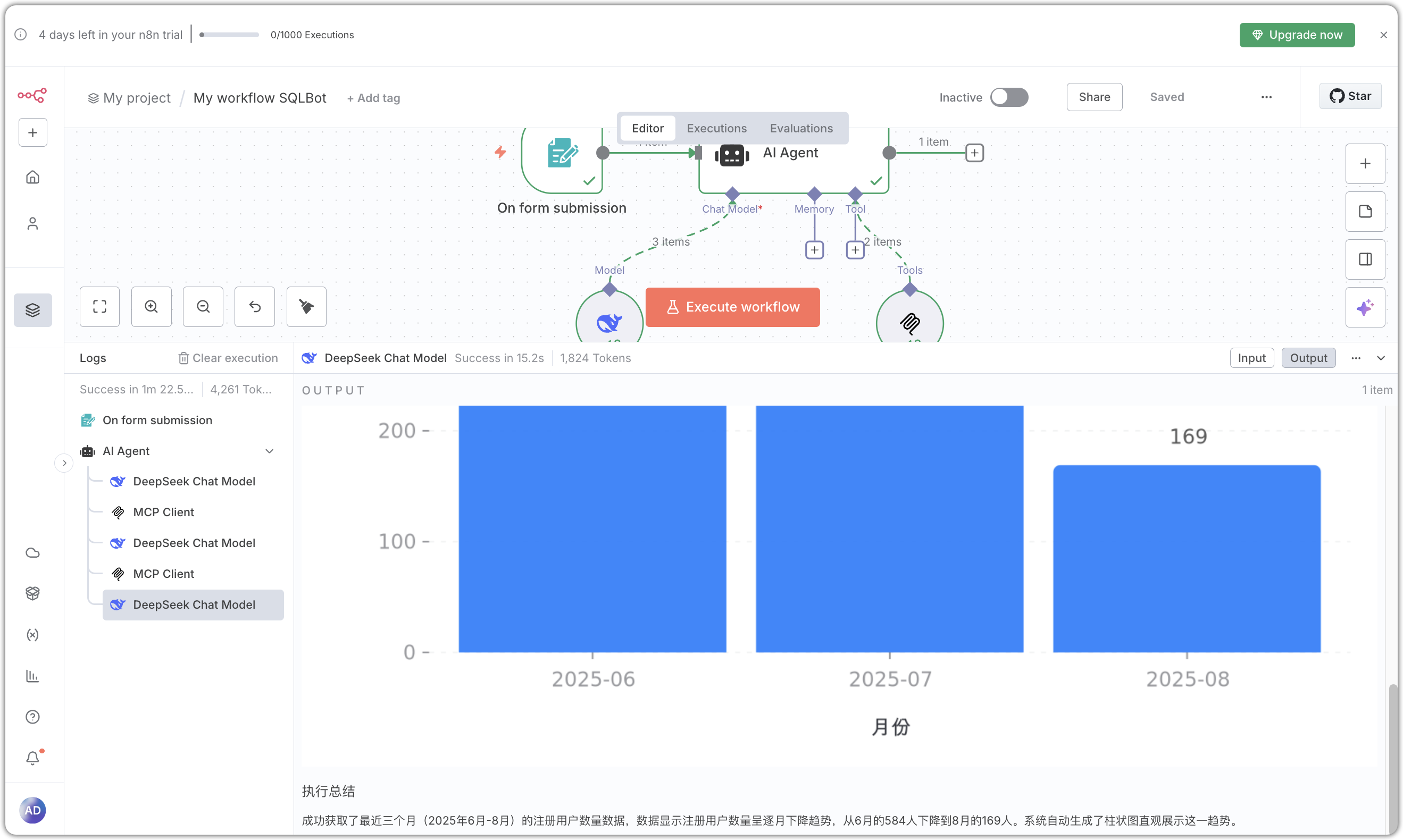Viewport: 1403px width, 840px height.
Task: Click the tidy up nodes broom icon
Action: point(306,307)
